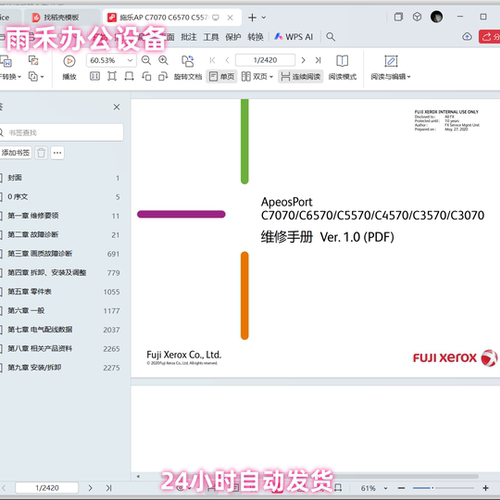Screen dimensions: 500x500
Task: Click toolbar page number field 1/2420
Action: (x=265, y=60)
